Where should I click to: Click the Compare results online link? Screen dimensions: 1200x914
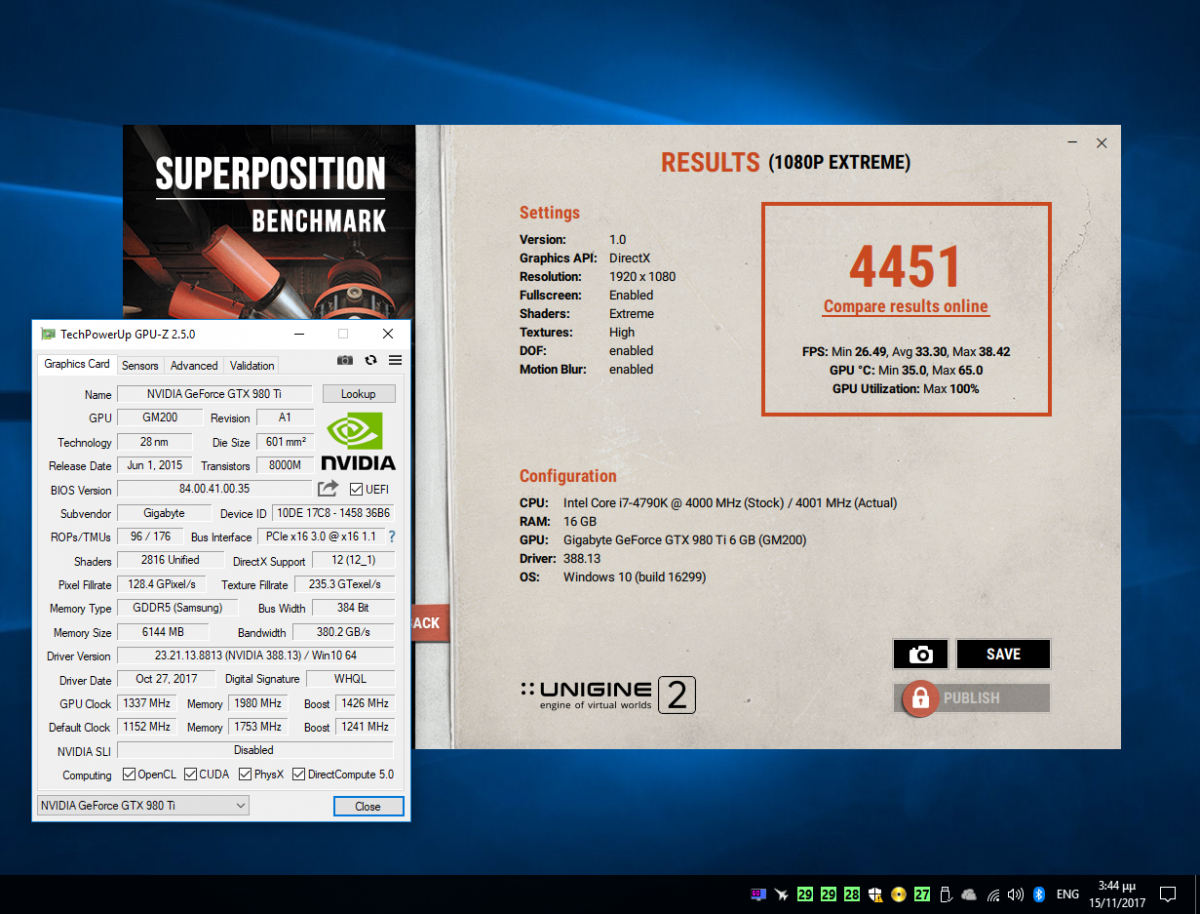[906, 307]
